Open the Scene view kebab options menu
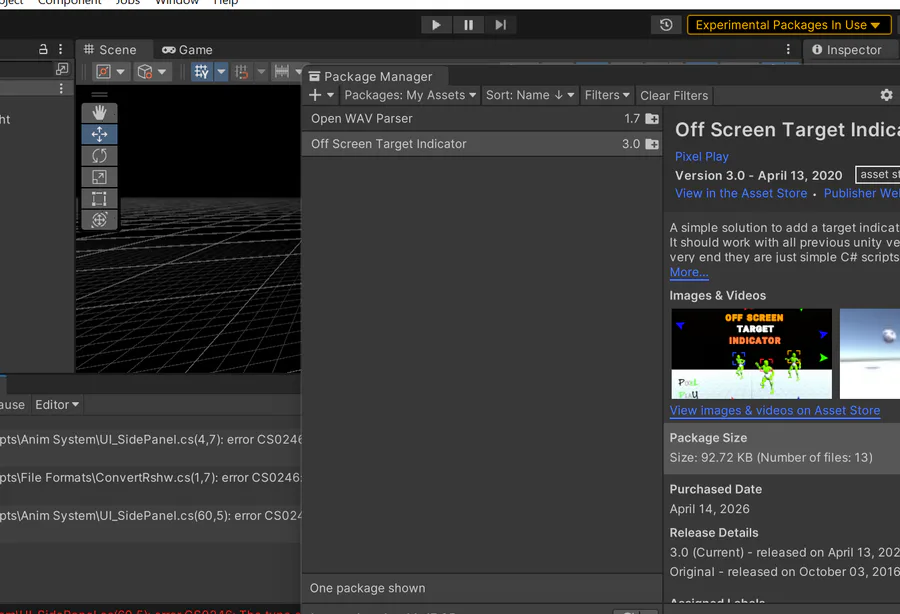Viewport: 900px width, 614px height. click(x=788, y=49)
